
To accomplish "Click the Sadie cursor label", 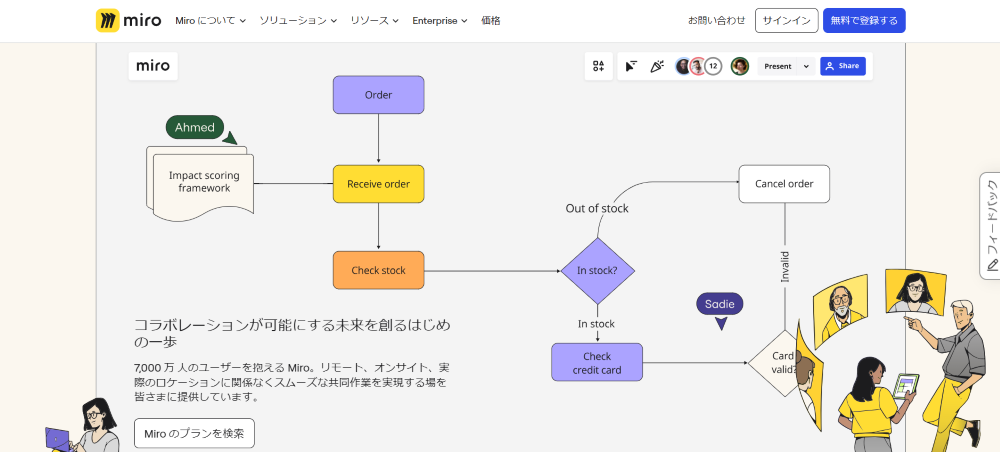I will pyautogui.click(x=720, y=304).
